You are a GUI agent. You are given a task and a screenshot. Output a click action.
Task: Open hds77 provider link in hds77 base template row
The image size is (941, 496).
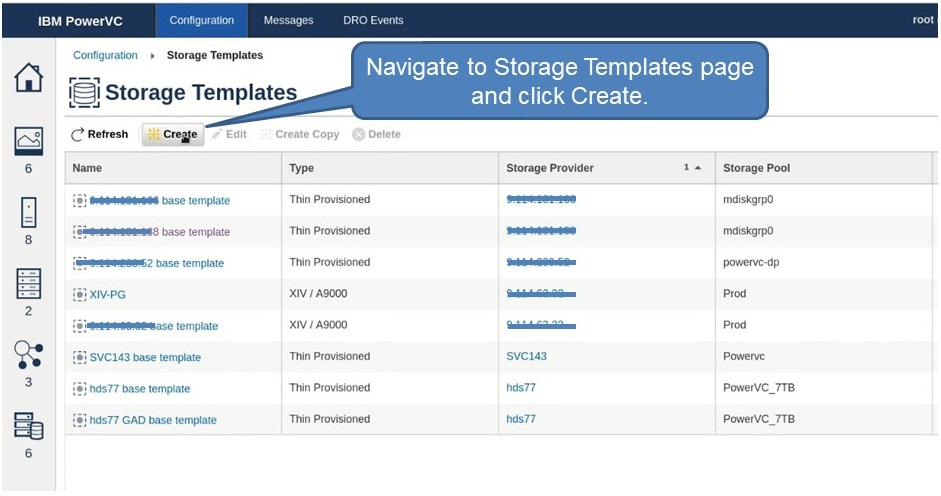coord(521,387)
